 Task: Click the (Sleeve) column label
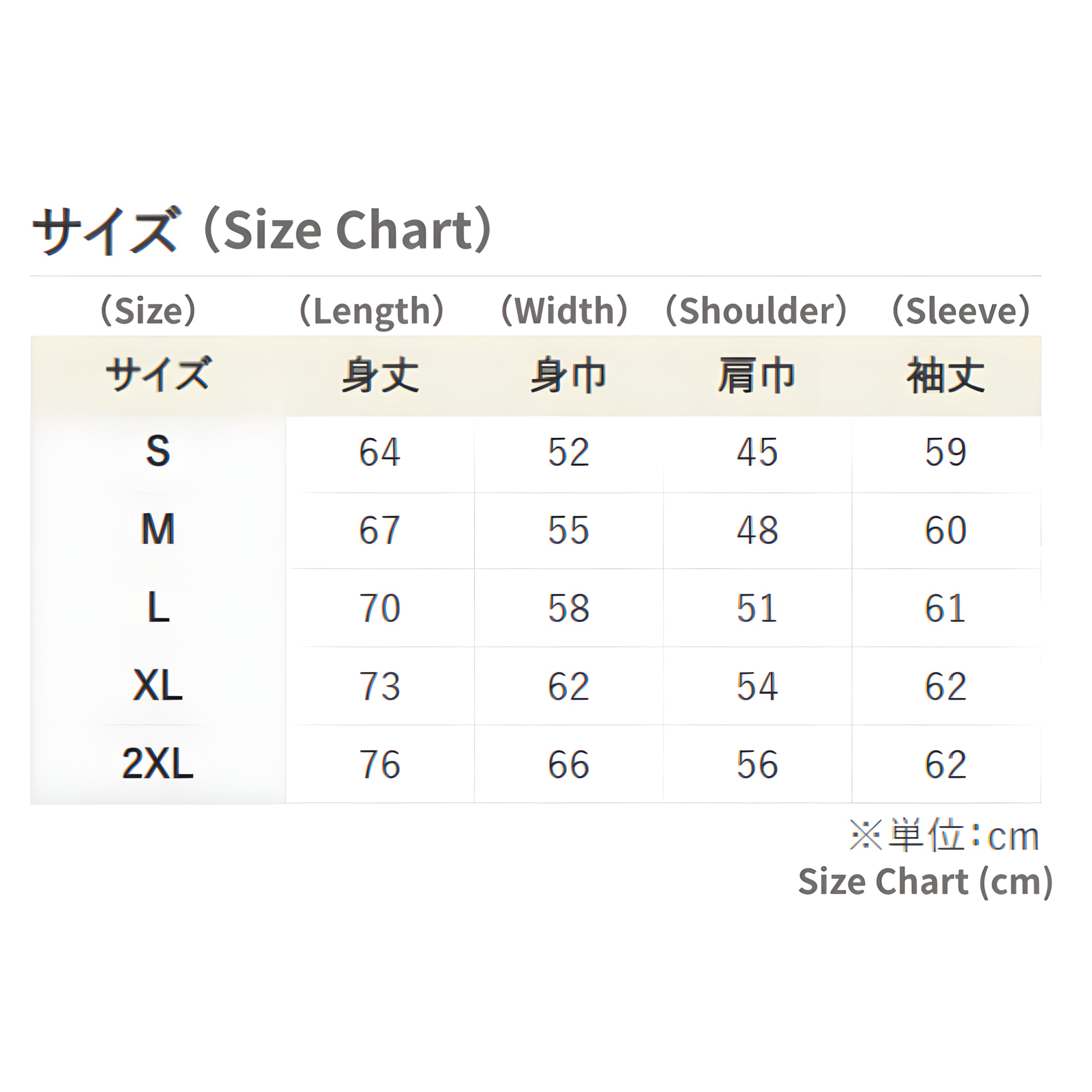(961, 310)
